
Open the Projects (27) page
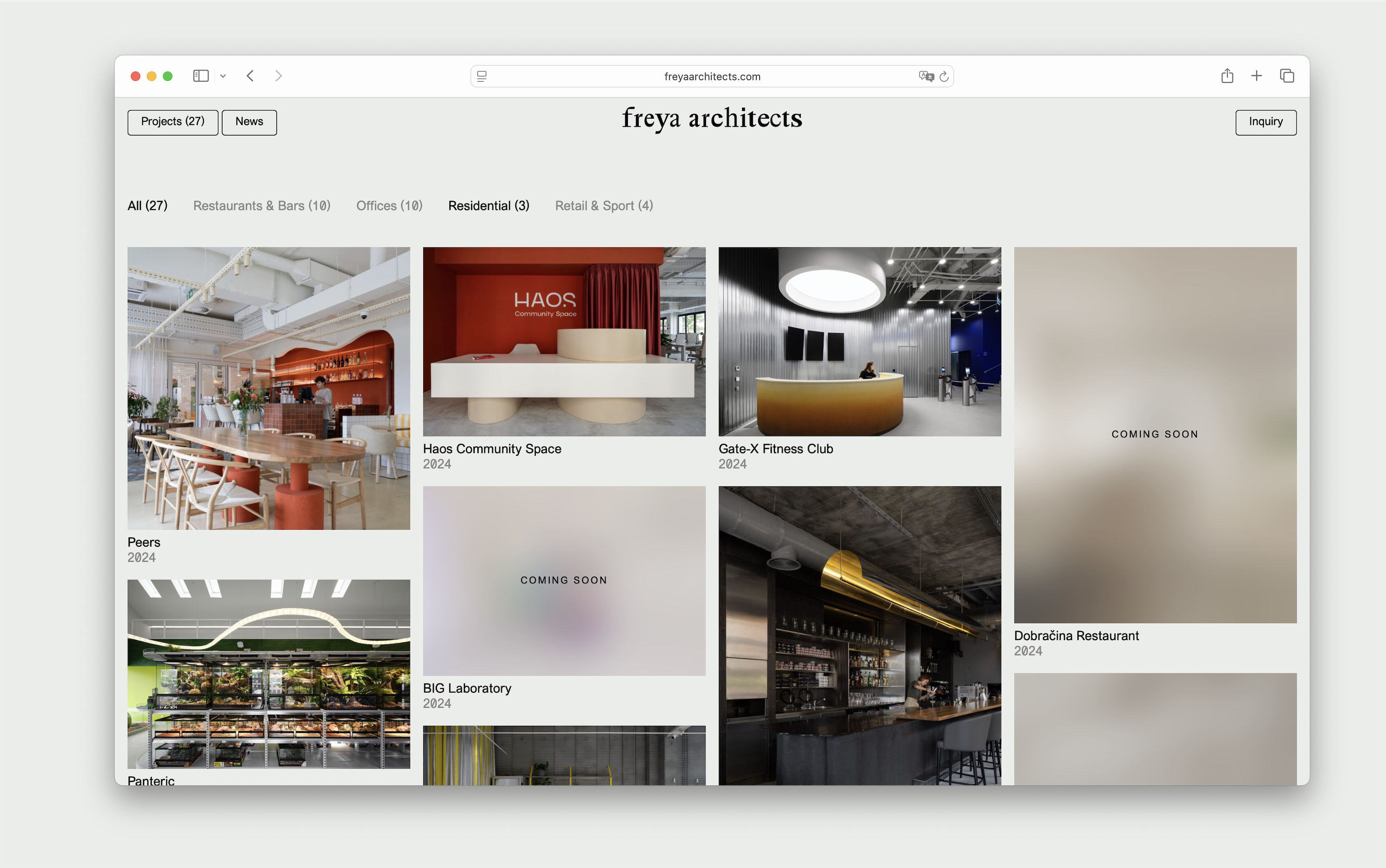[x=172, y=122]
